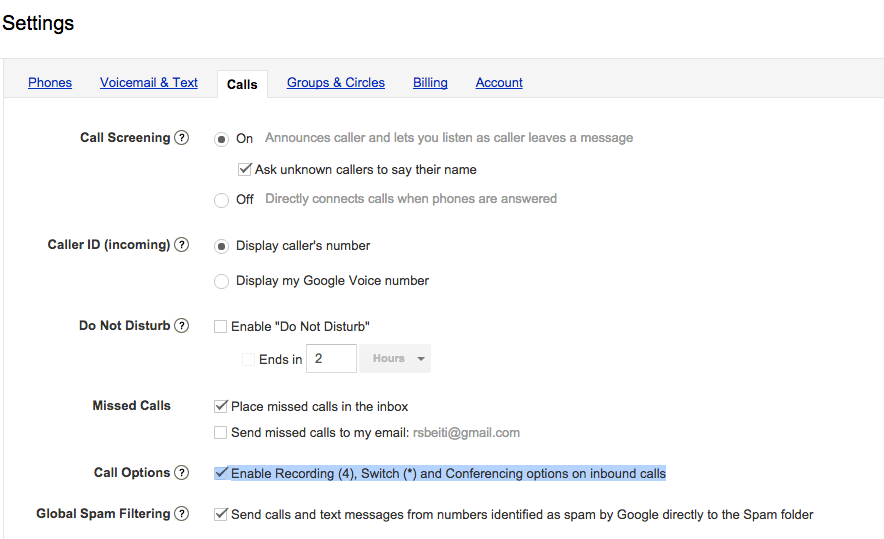
Task: Click the Call Screening help icon
Action: pos(181,138)
